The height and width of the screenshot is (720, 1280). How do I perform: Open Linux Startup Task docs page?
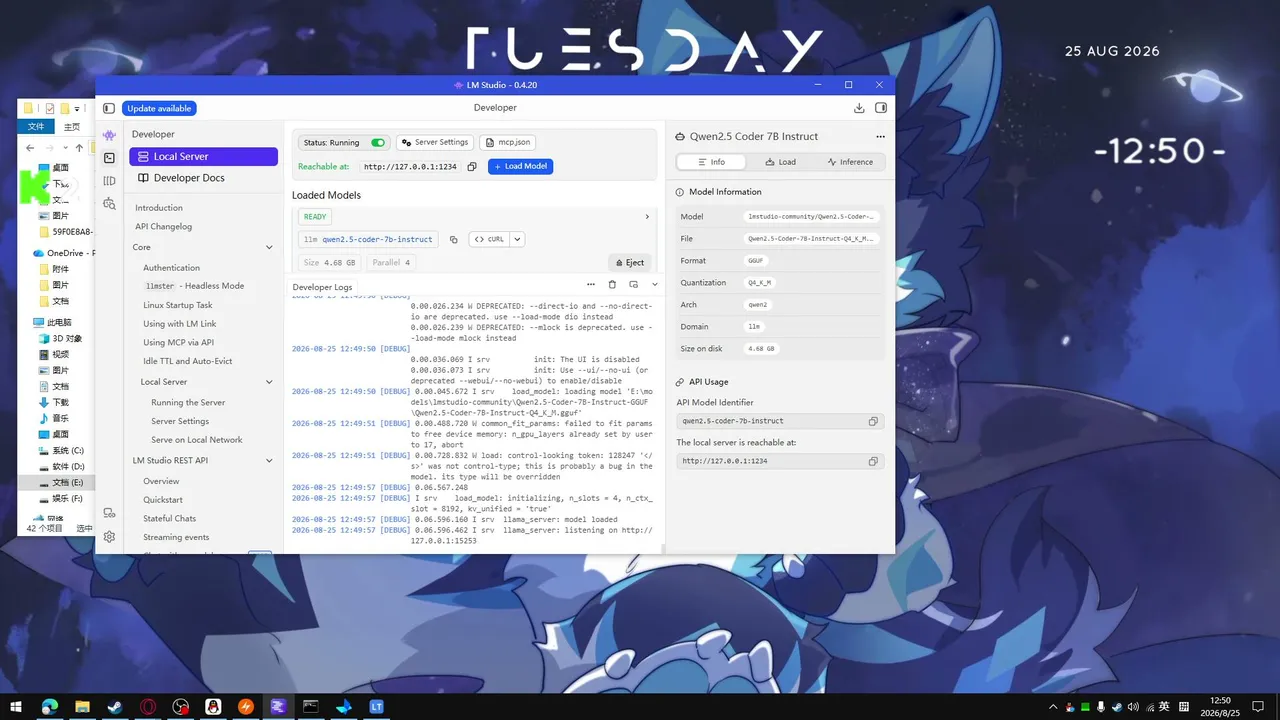[178, 305]
